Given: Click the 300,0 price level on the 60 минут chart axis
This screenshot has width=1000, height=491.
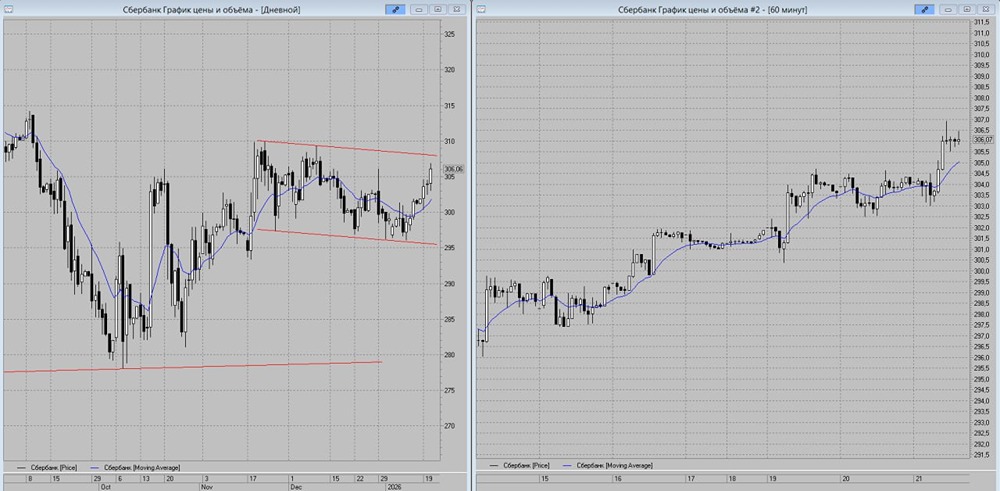Looking at the screenshot, I should point(982,270).
